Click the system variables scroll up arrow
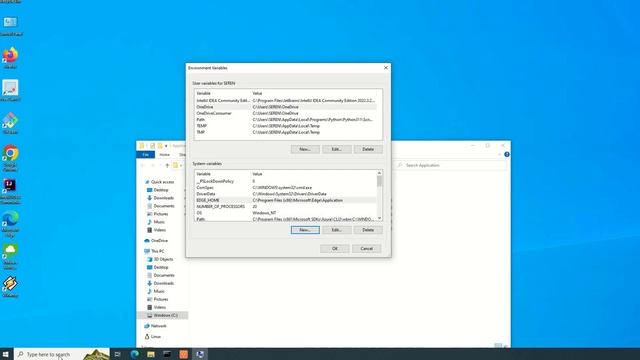Image resolution: width=640 pixels, height=360 pixels. pyautogui.click(x=379, y=173)
